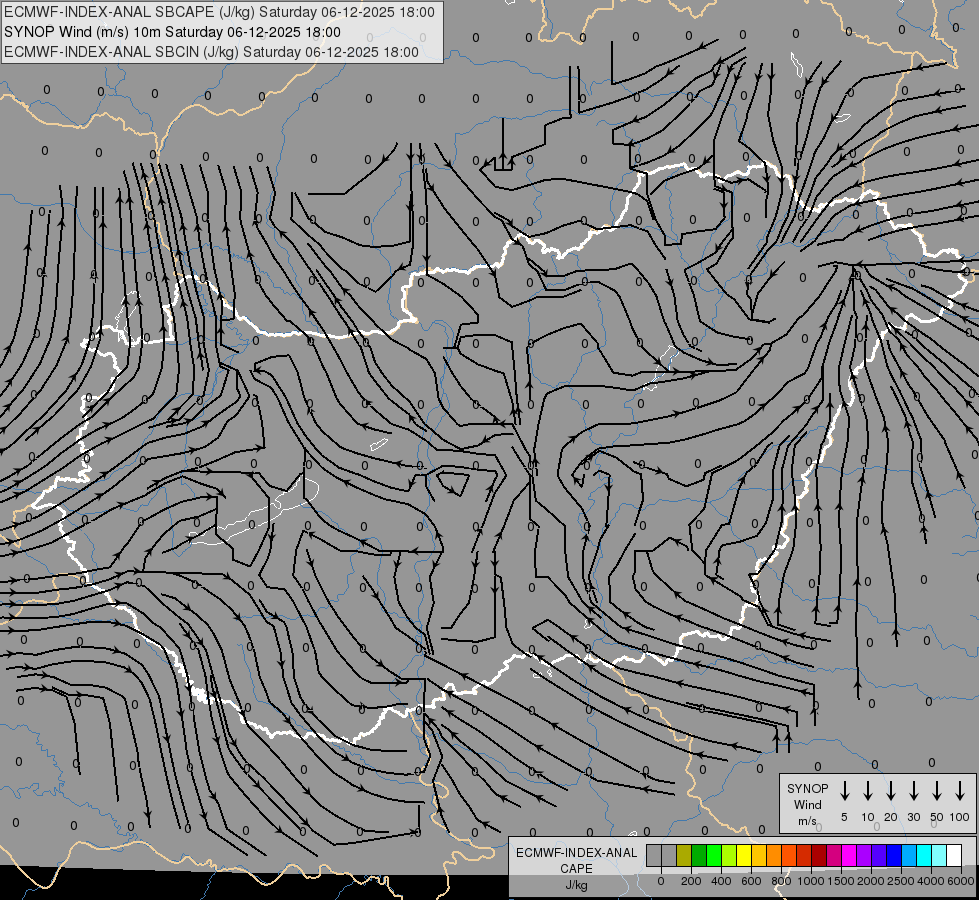
Task: Click the 1500 tick label on CAPE scale
Action: click(x=841, y=881)
